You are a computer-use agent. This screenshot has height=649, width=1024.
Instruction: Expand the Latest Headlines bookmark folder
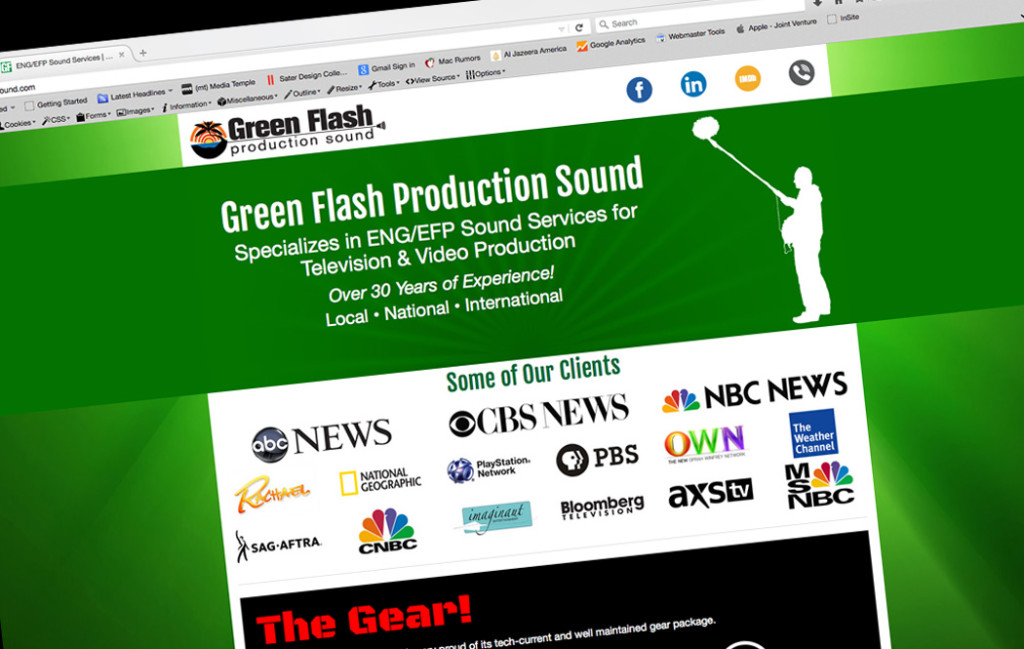pos(135,95)
